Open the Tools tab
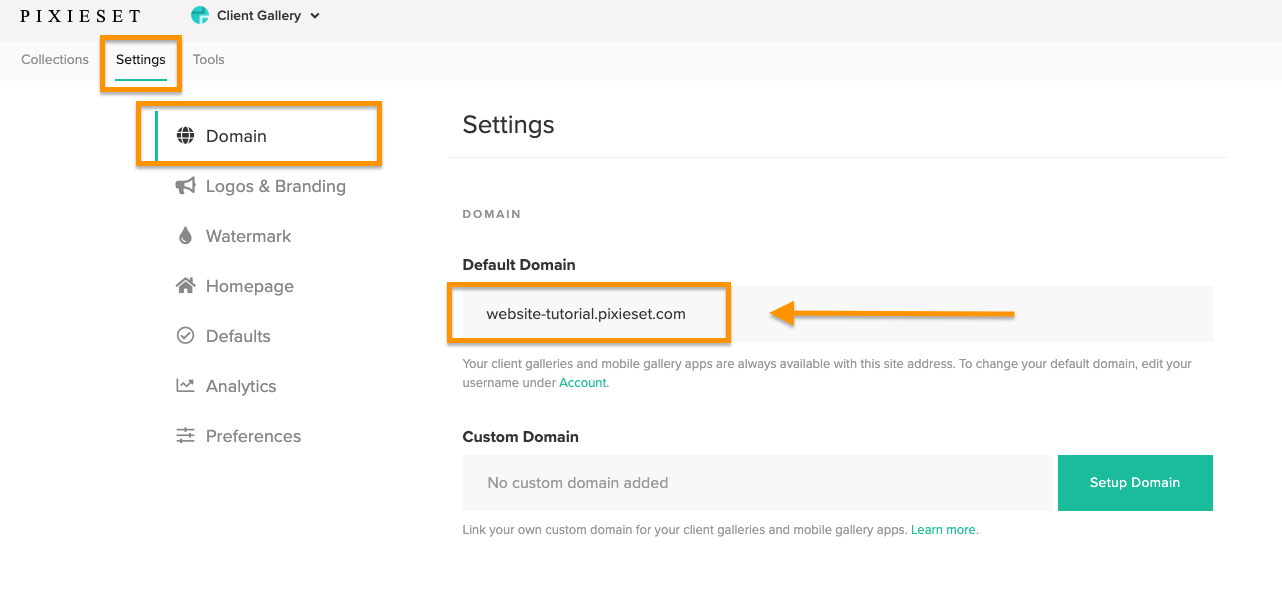 click(x=209, y=60)
